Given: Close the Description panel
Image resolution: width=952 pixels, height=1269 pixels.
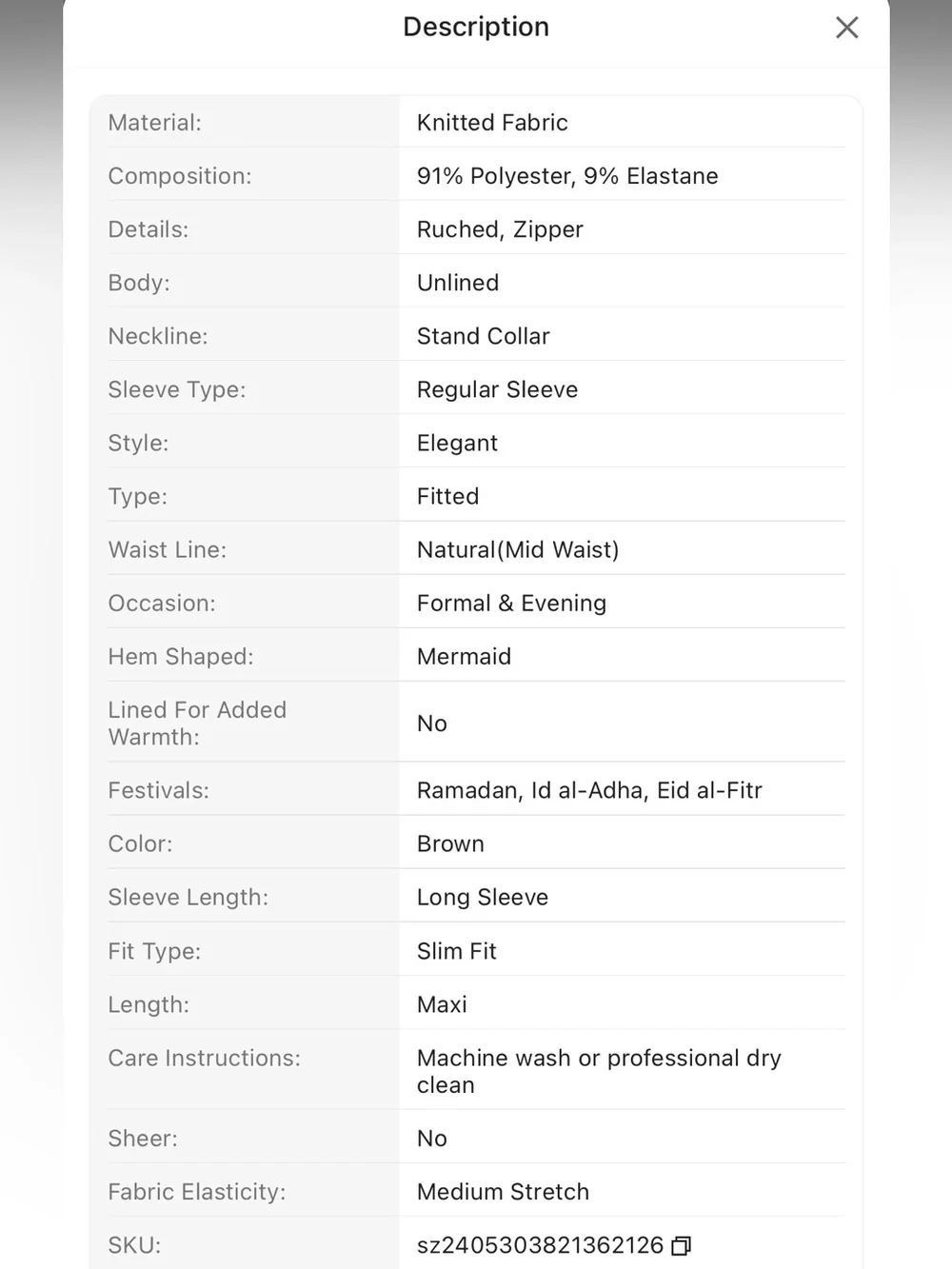Looking at the screenshot, I should tap(846, 28).
